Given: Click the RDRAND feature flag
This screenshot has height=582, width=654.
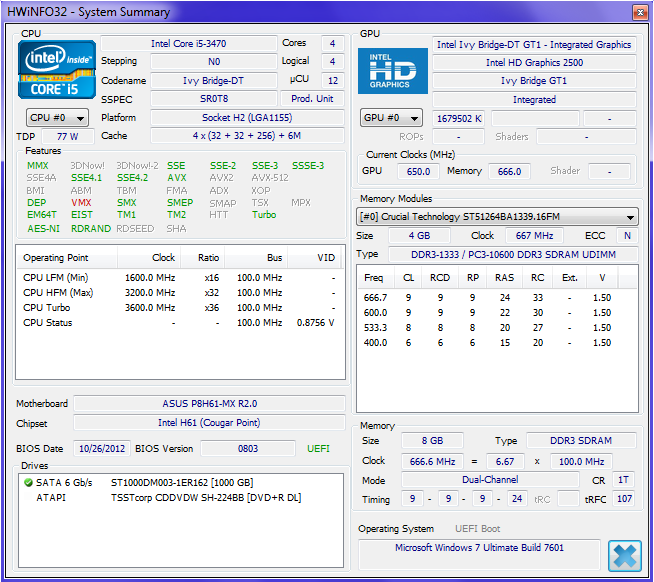Looking at the screenshot, I should [91, 229].
